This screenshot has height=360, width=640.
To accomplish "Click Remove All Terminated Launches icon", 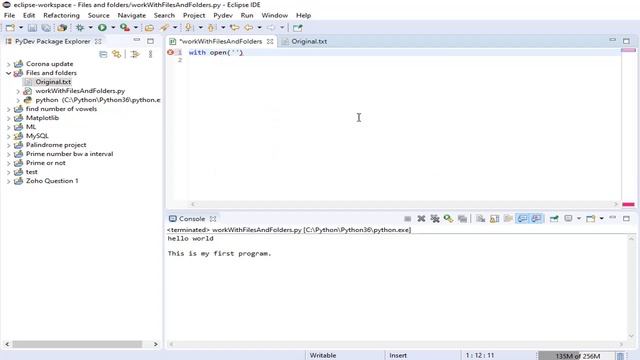I will pyautogui.click(x=435, y=219).
